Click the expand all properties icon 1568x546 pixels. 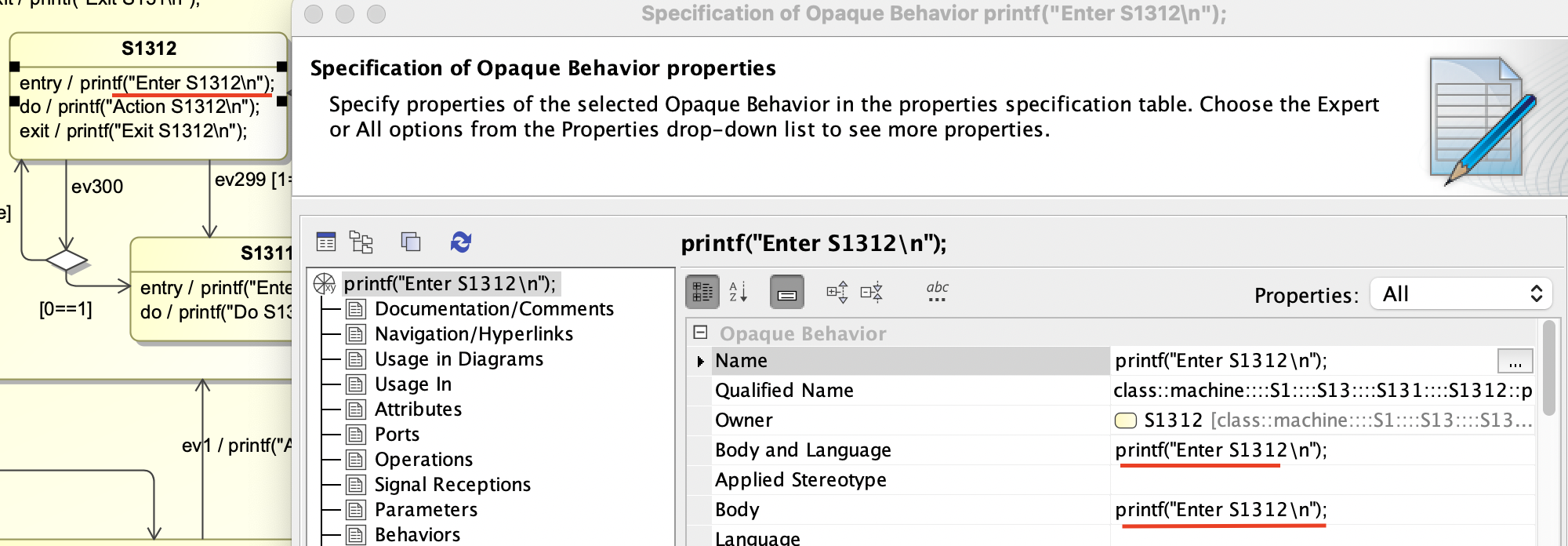coord(837,292)
